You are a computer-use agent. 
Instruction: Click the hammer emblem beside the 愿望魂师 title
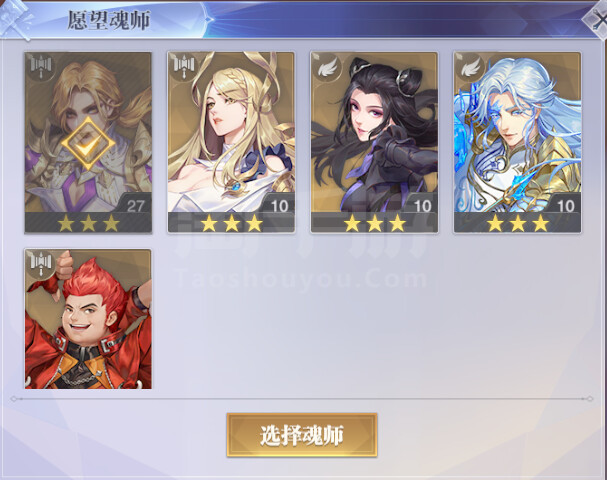tap(15, 19)
